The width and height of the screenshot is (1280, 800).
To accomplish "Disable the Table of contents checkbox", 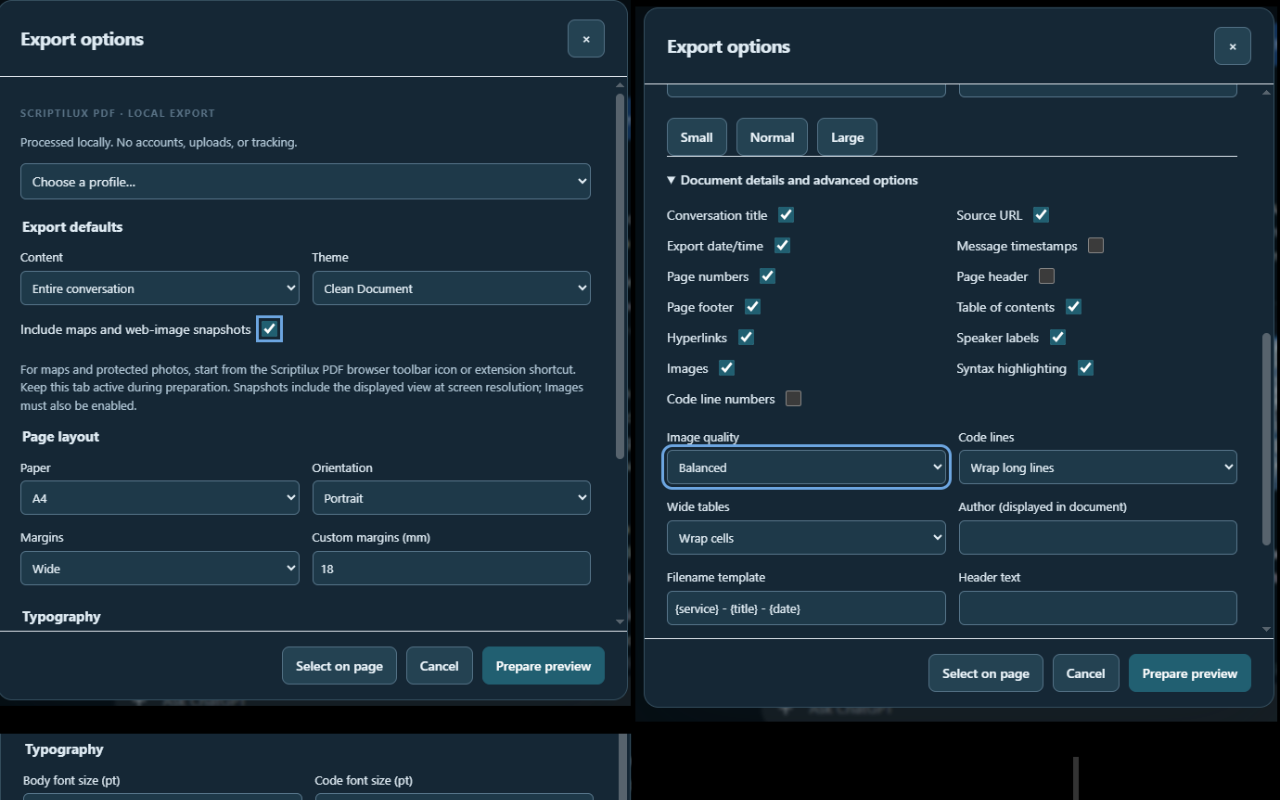I will 1073,307.
